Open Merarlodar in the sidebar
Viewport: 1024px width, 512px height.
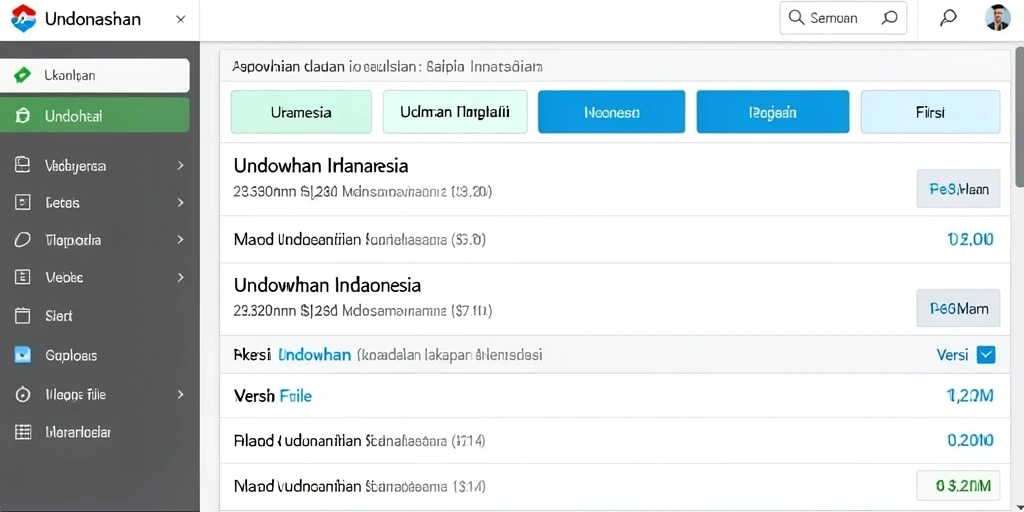[x=78, y=432]
